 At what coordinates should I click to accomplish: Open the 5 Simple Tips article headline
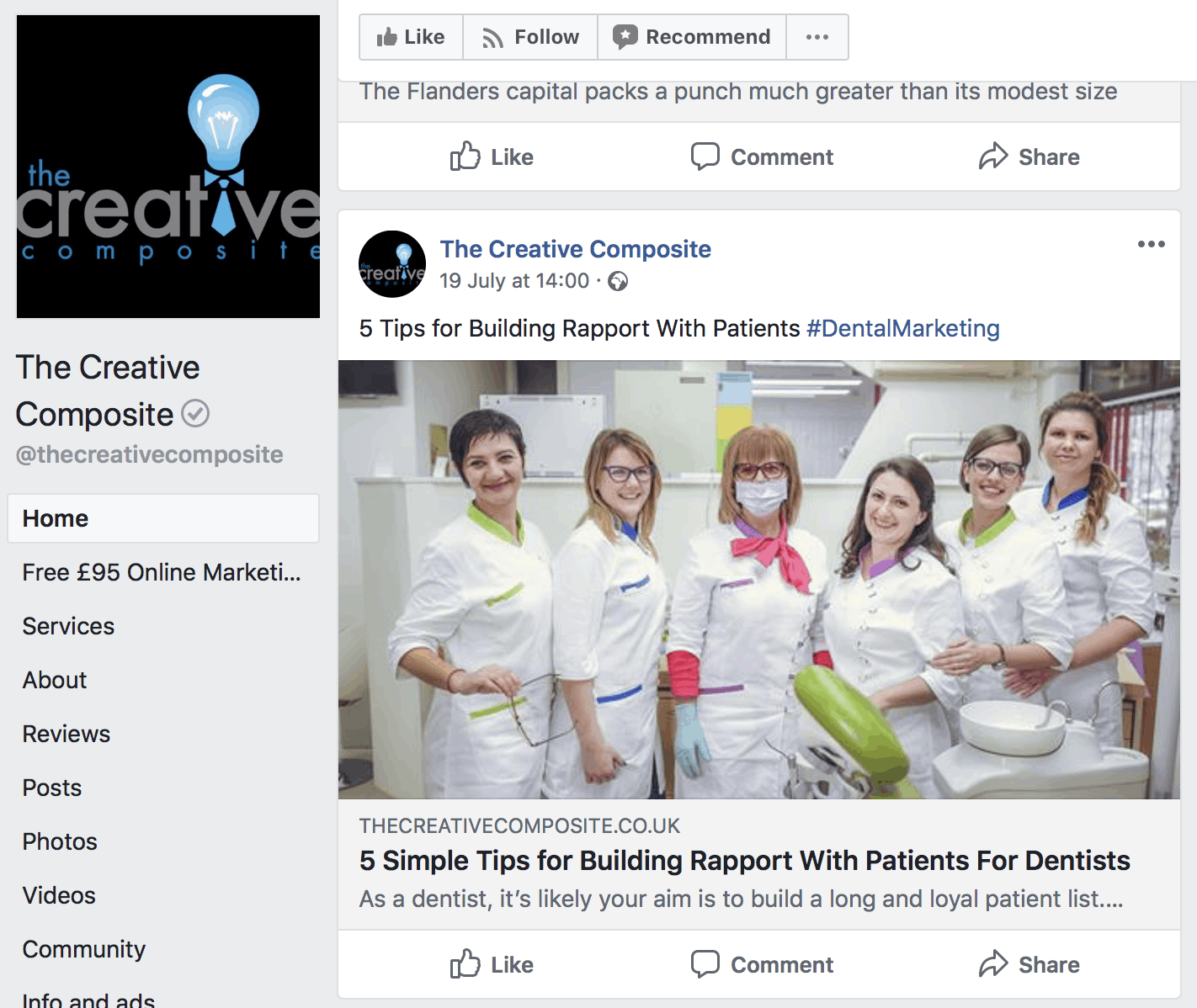tap(744, 861)
